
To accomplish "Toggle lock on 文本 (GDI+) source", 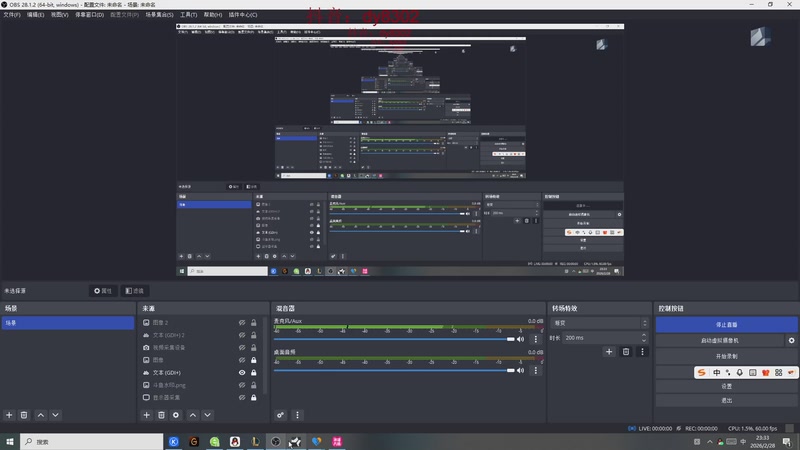I will [254, 372].
